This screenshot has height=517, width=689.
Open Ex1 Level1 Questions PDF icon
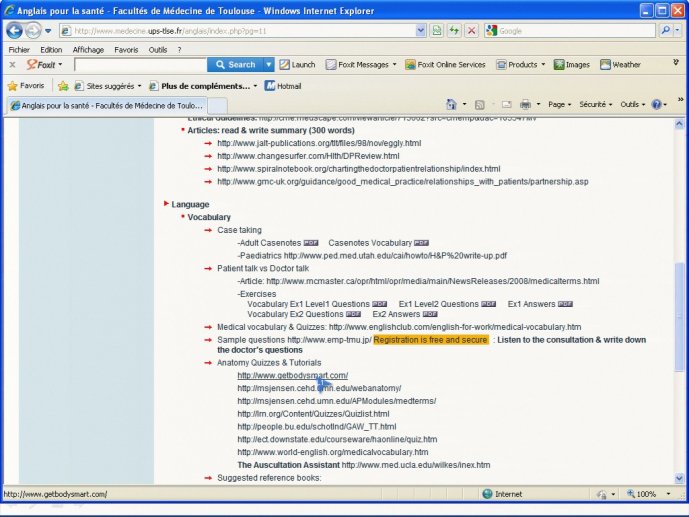380,304
